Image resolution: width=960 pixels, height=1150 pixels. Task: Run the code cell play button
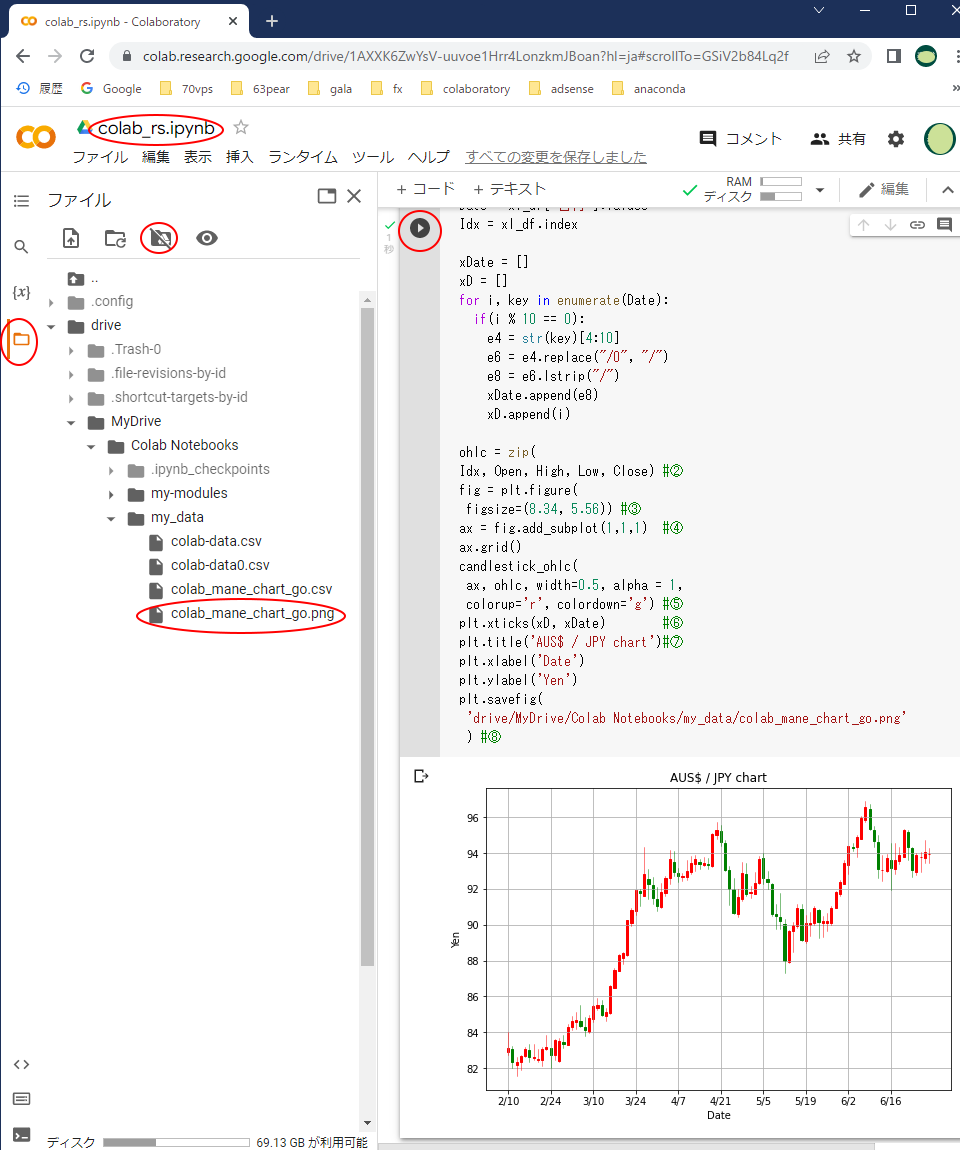[419, 228]
